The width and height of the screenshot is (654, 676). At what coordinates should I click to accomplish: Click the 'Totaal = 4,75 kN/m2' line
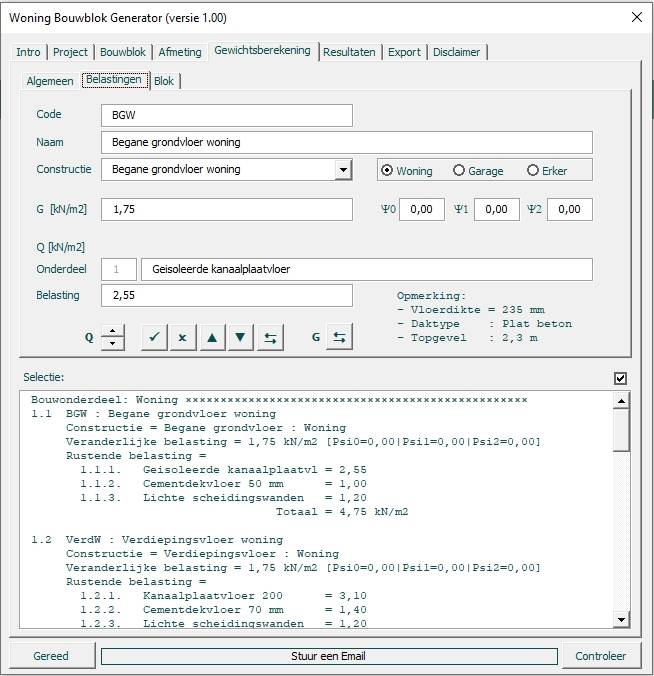[x=342, y=512]
